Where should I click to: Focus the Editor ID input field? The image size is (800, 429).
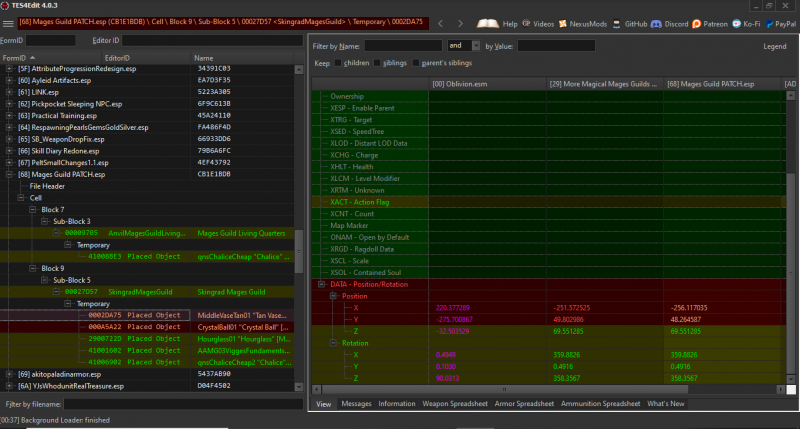(x=212, y=40)
